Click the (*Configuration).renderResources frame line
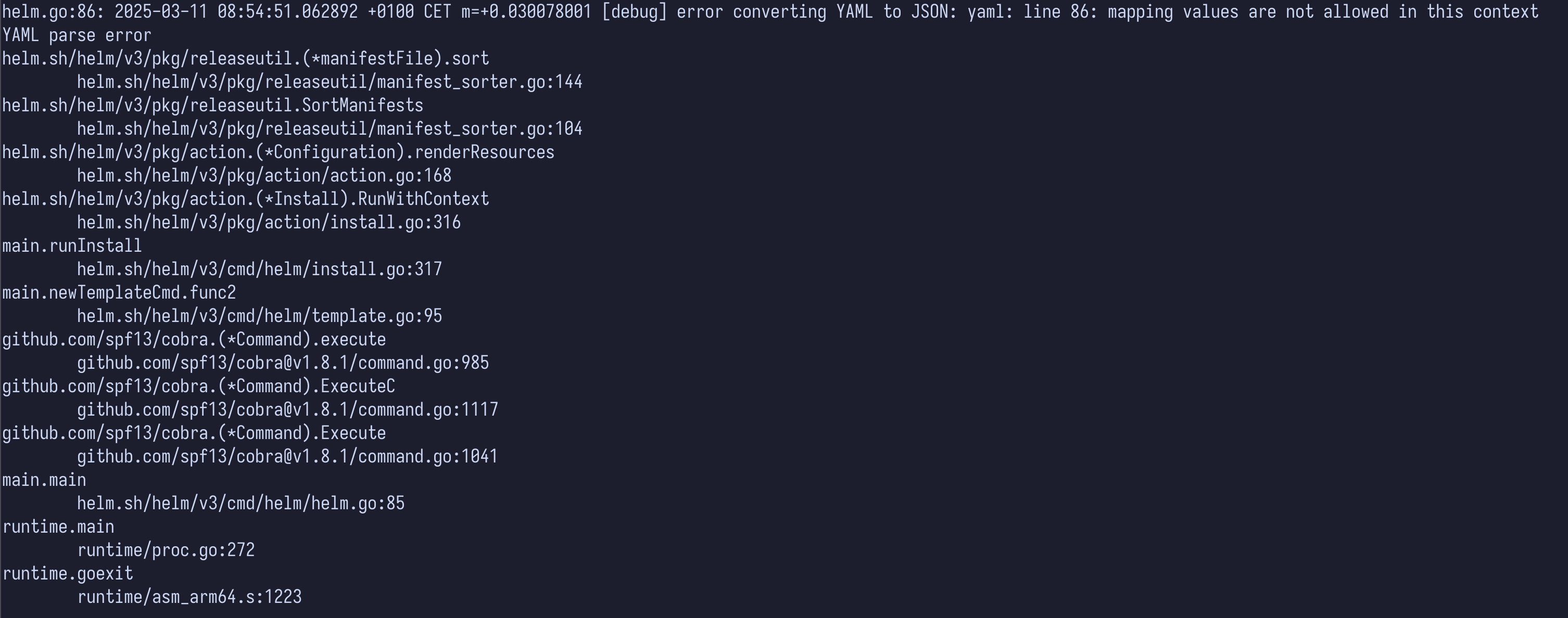 click(x=278, y=152)
